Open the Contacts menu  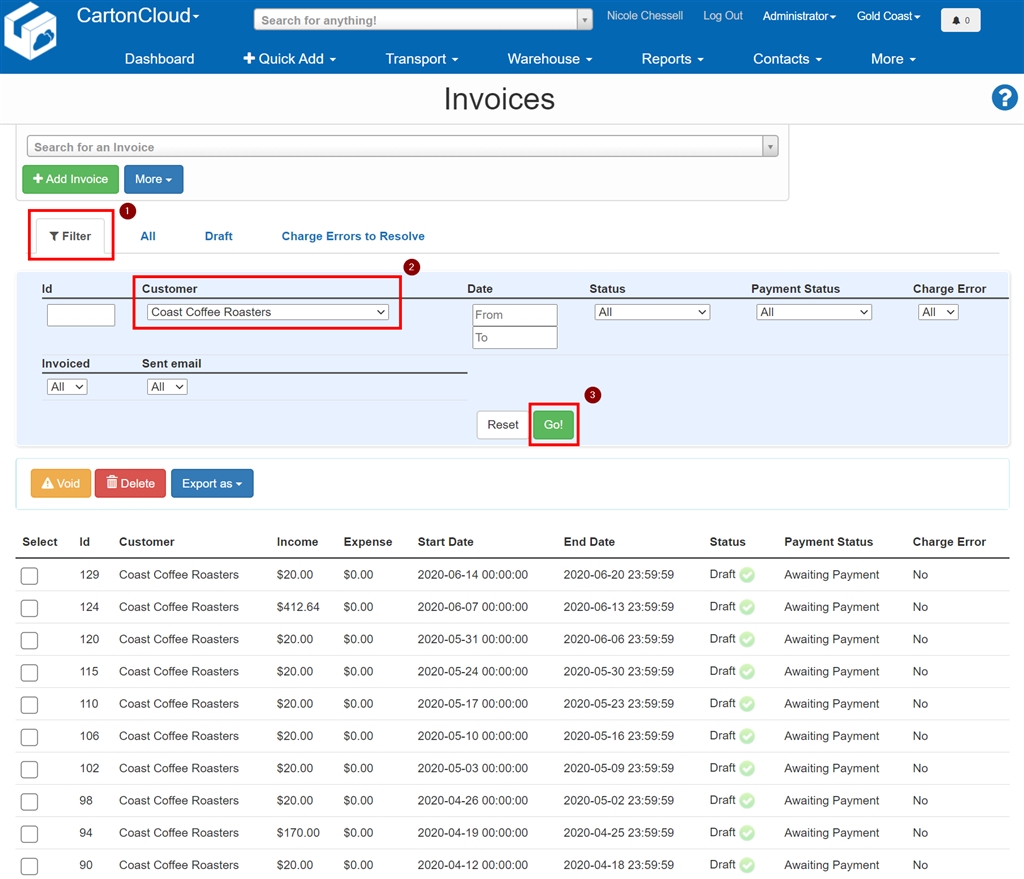point(788,59)
